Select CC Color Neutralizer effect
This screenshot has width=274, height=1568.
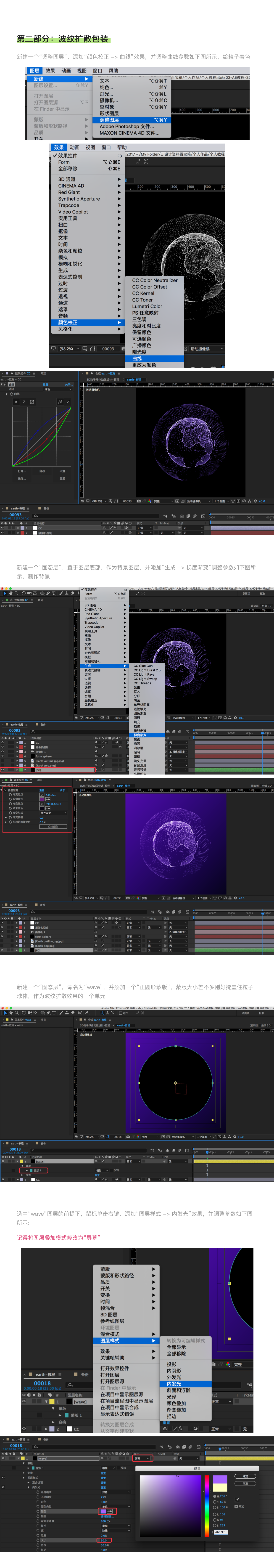point(155,281)
